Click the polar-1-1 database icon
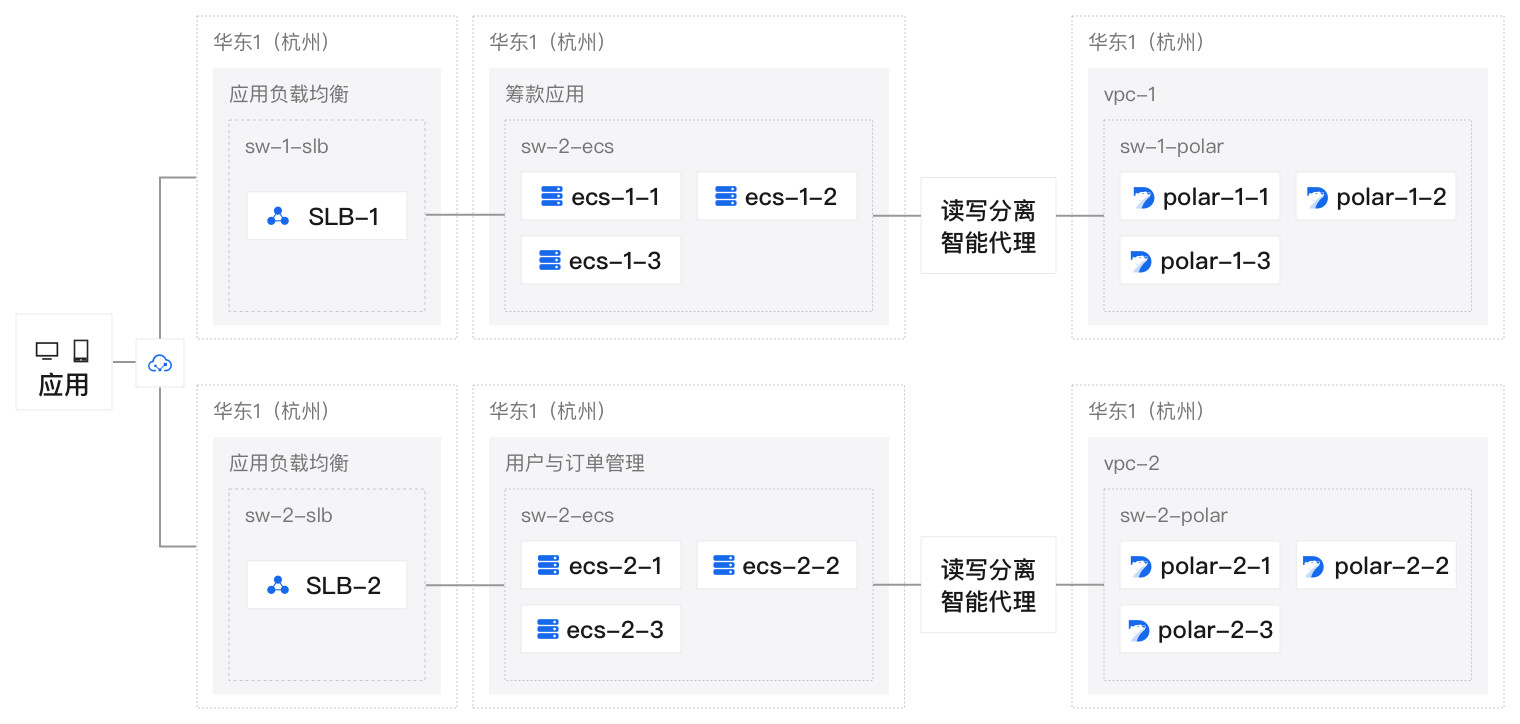The width and height of the screenshot is (1520, 724). pos(1143,198)
